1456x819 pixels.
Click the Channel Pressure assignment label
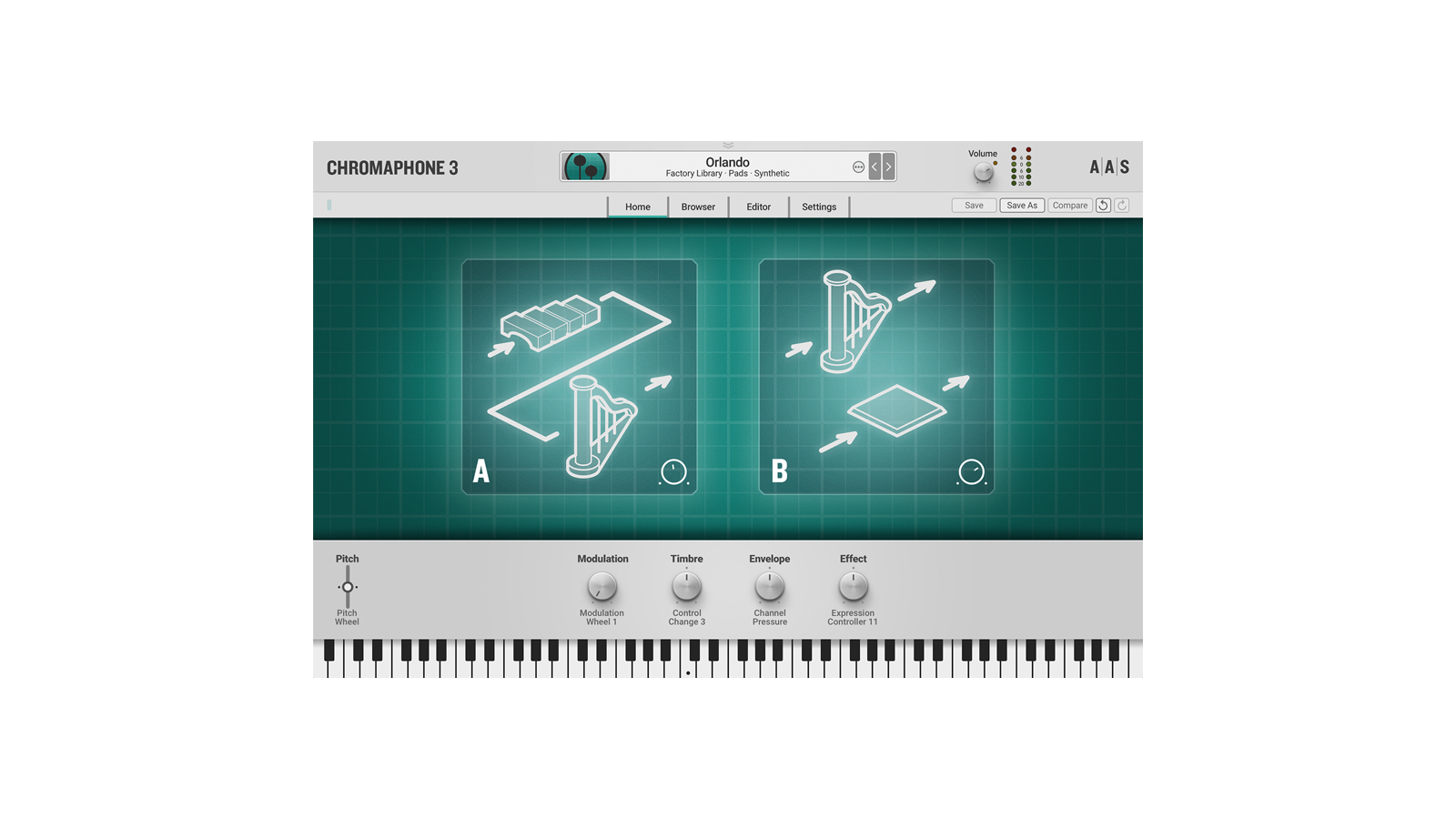pos(770,618)
